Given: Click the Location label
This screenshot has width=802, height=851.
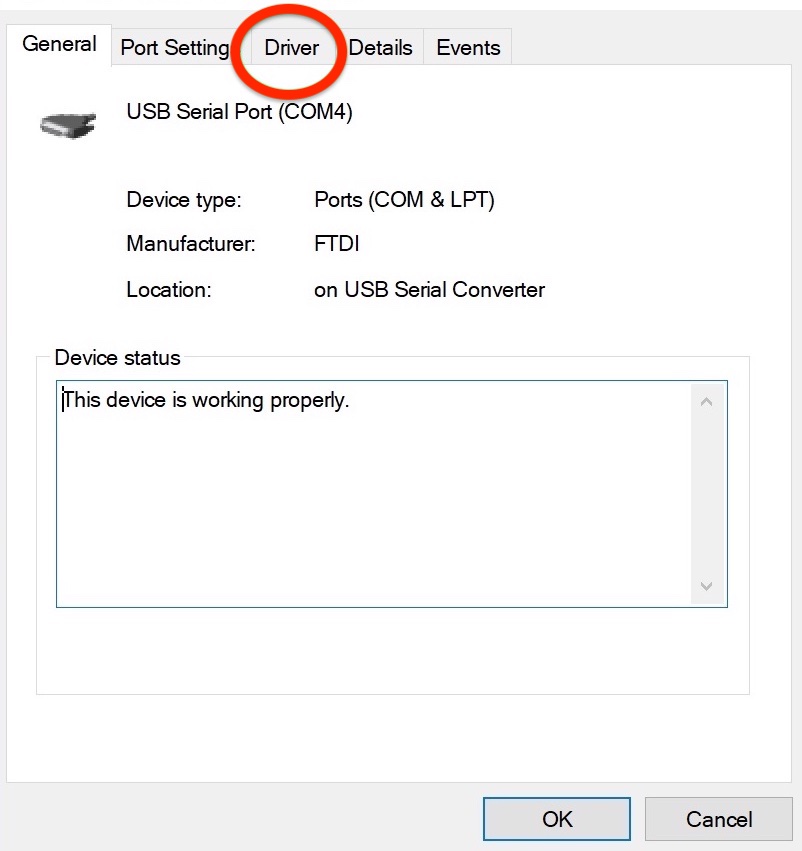Looking at the screenshot, I should coord(169,290).
